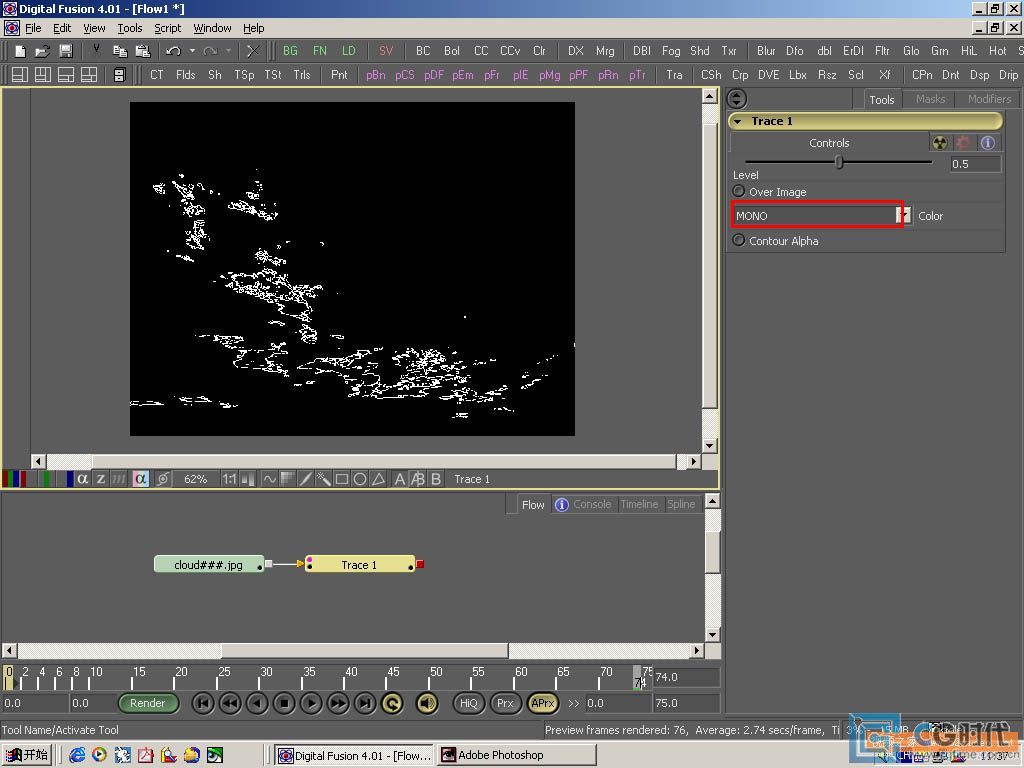
Task: Toggle the audio speaker icon
Action: (427, 704)
